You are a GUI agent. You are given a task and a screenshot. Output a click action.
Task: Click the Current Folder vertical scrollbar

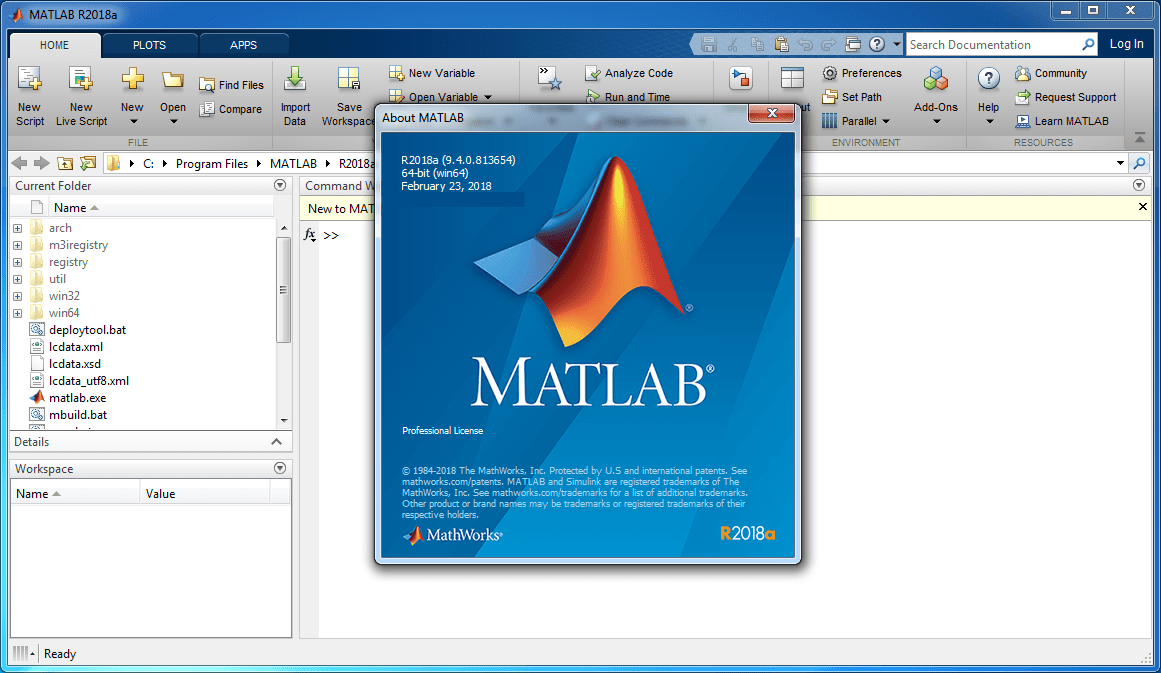coord(284,289)
